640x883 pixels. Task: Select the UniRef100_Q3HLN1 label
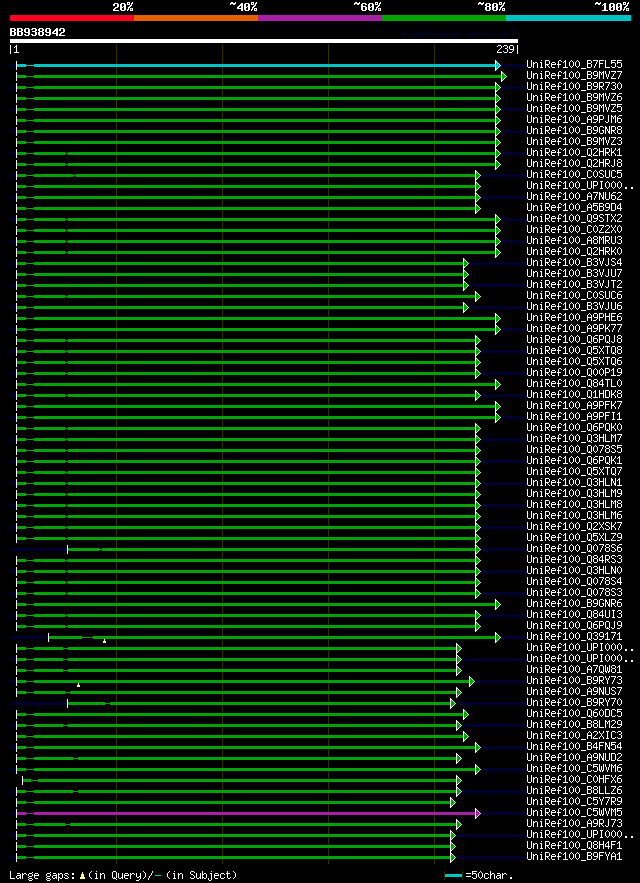coord(574,482)
